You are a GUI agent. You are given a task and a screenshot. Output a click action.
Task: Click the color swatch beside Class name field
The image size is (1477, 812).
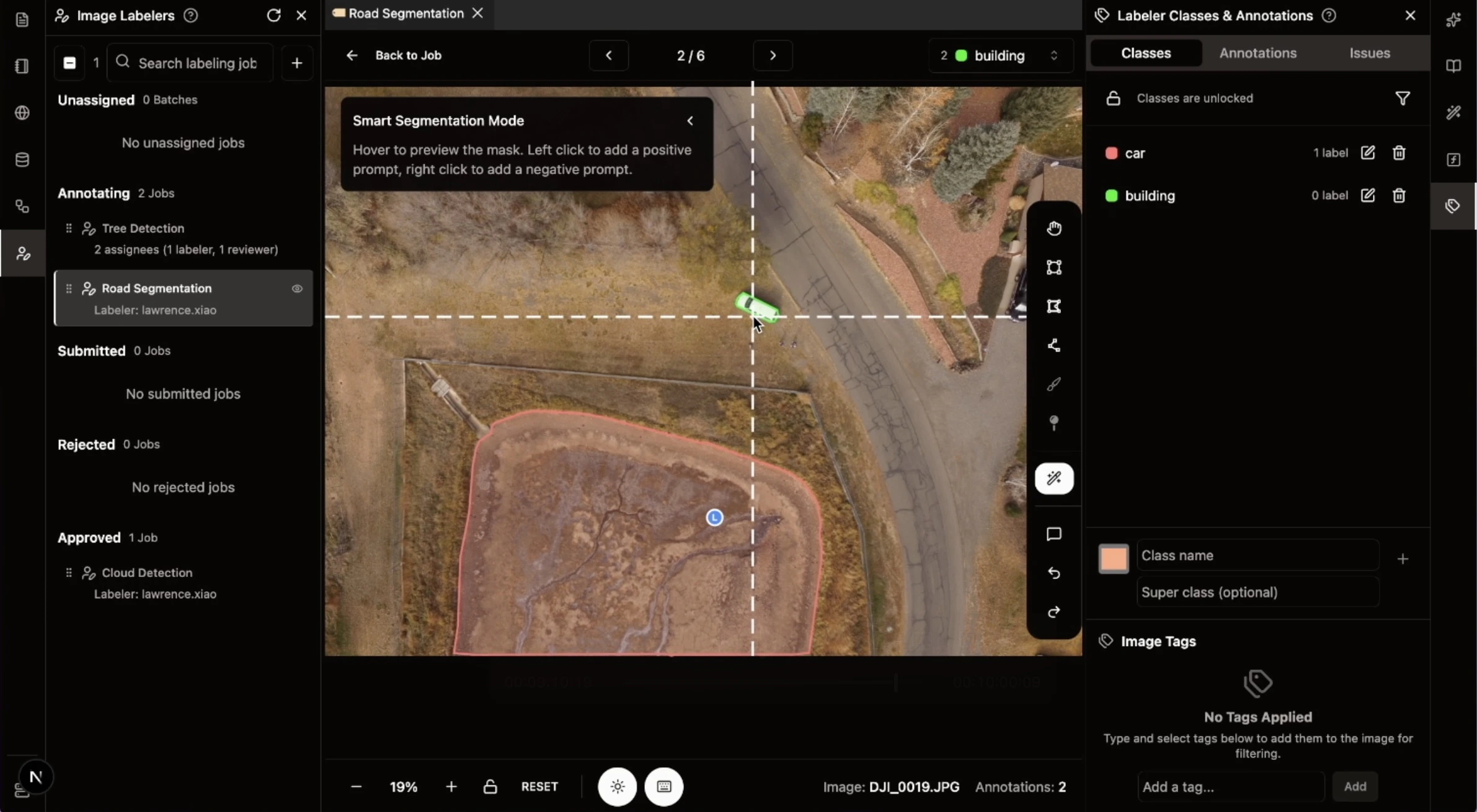[x=1113, y=558]
